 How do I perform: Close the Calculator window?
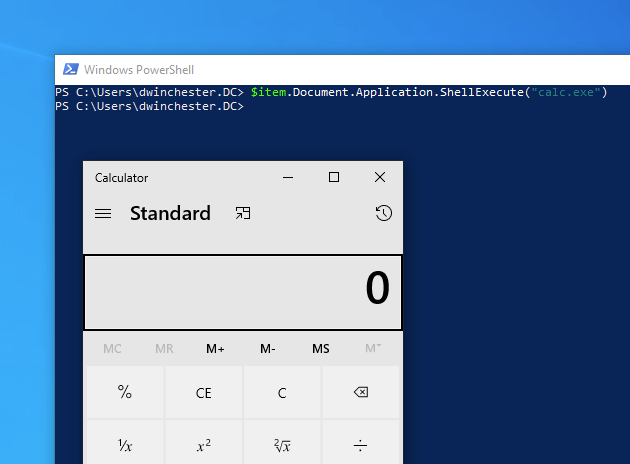tap(380, 177)
